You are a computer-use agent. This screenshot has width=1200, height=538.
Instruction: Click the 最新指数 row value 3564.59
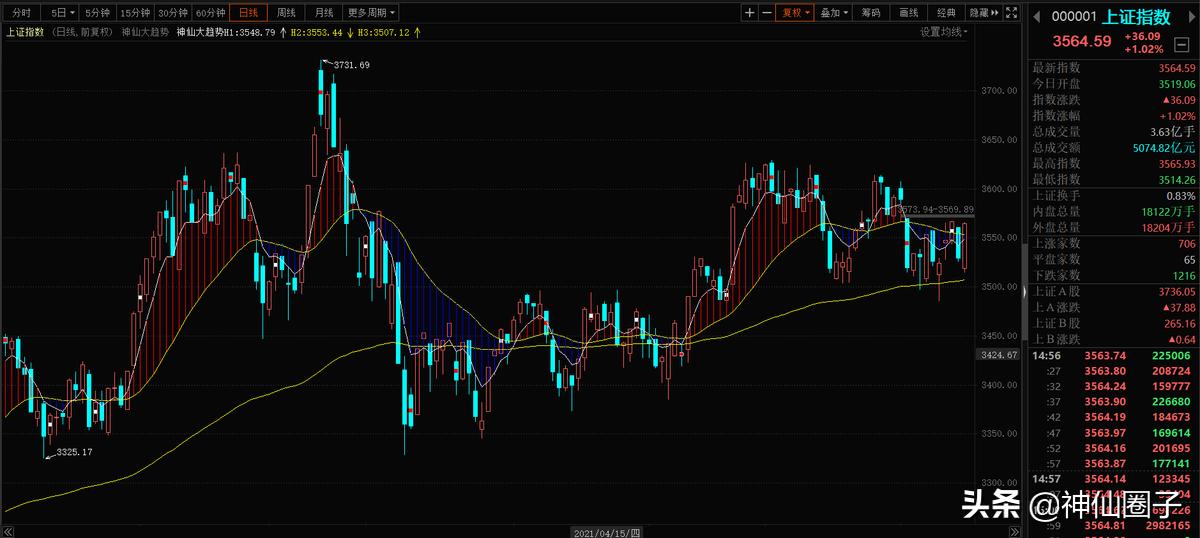pyautogui.click(x=1177, y=68)
